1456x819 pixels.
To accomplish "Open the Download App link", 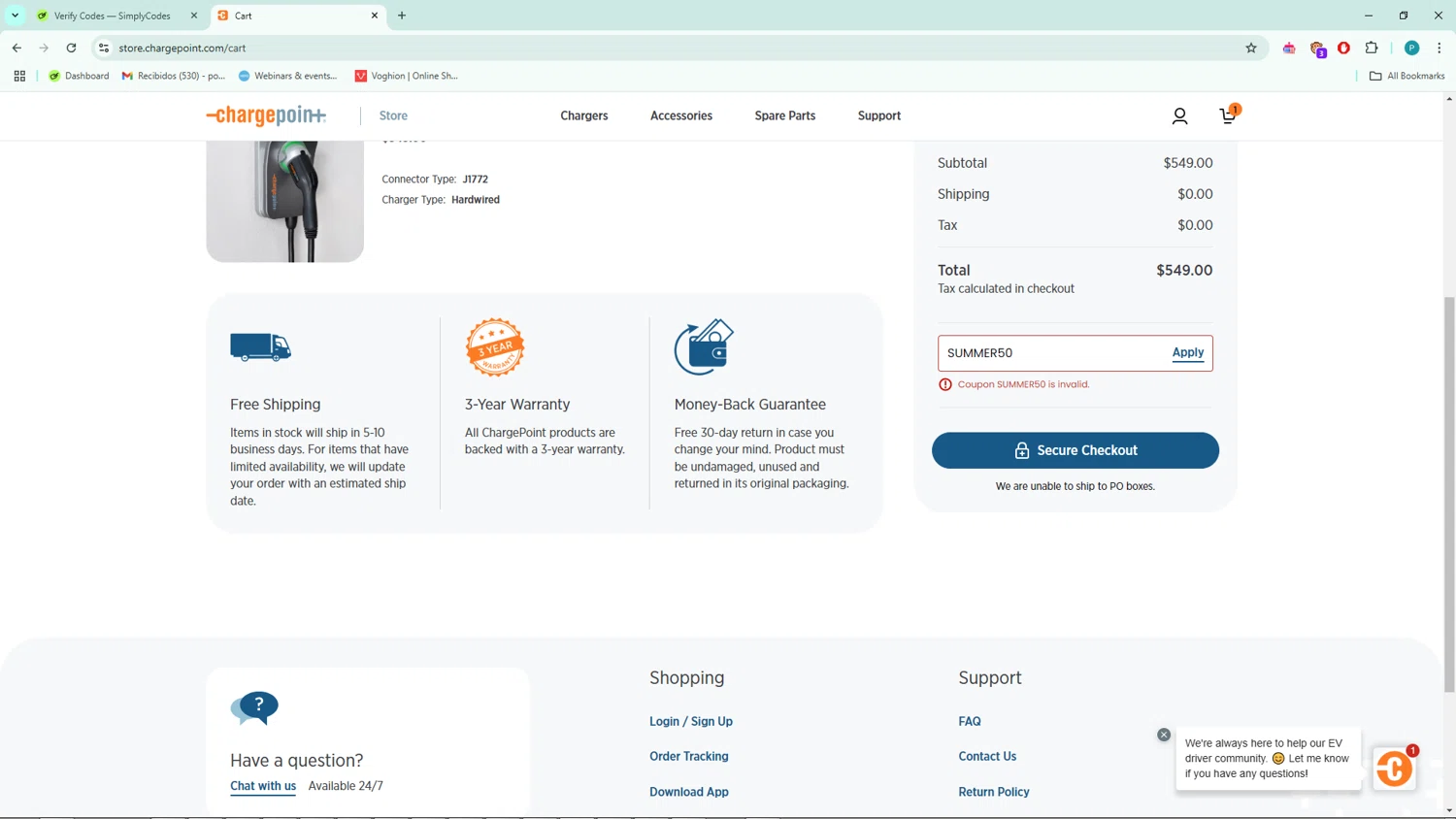I will pyautogui.click(x=689, y=792).
